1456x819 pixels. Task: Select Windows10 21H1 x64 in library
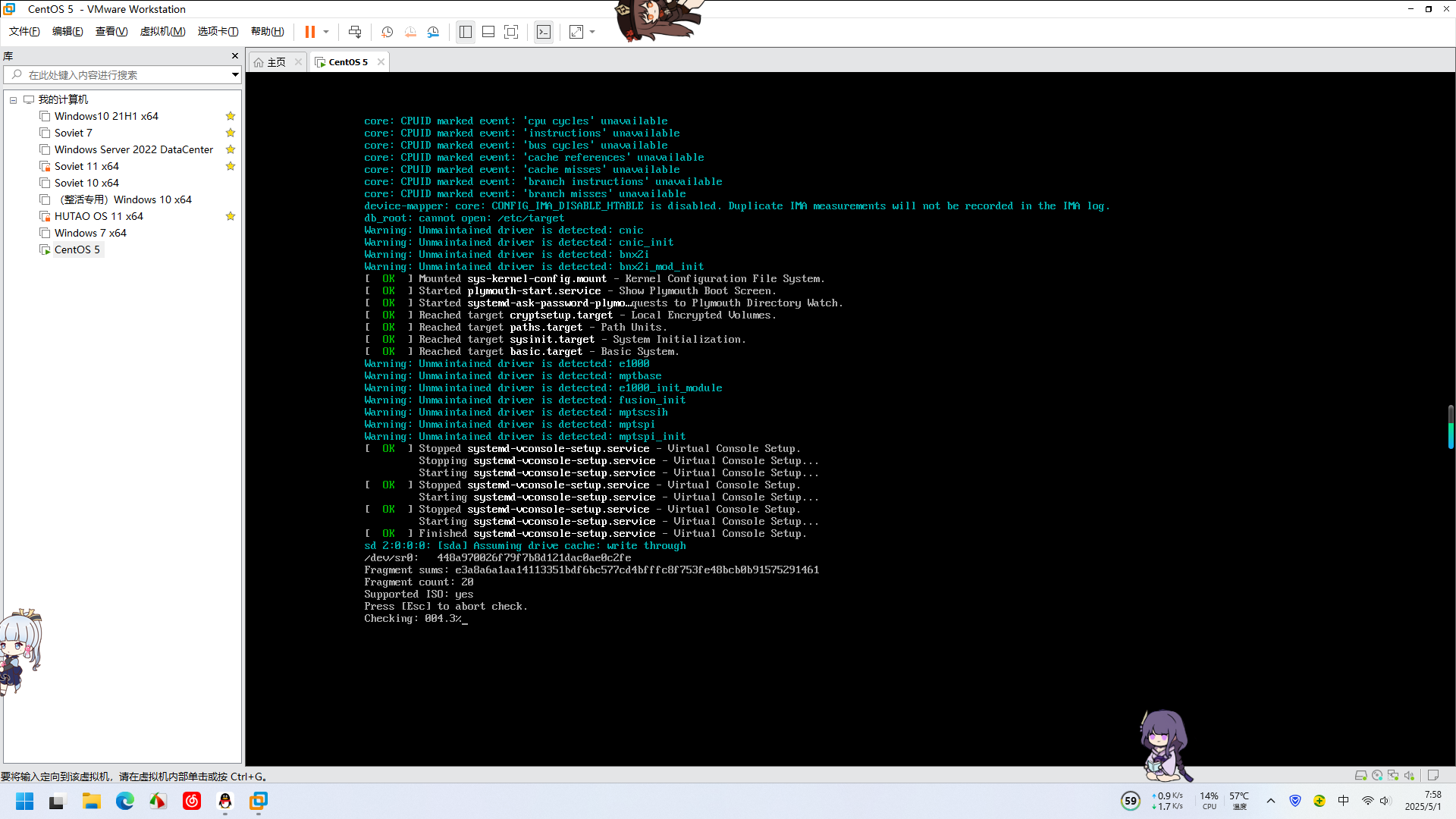click(x=106, y=116)
